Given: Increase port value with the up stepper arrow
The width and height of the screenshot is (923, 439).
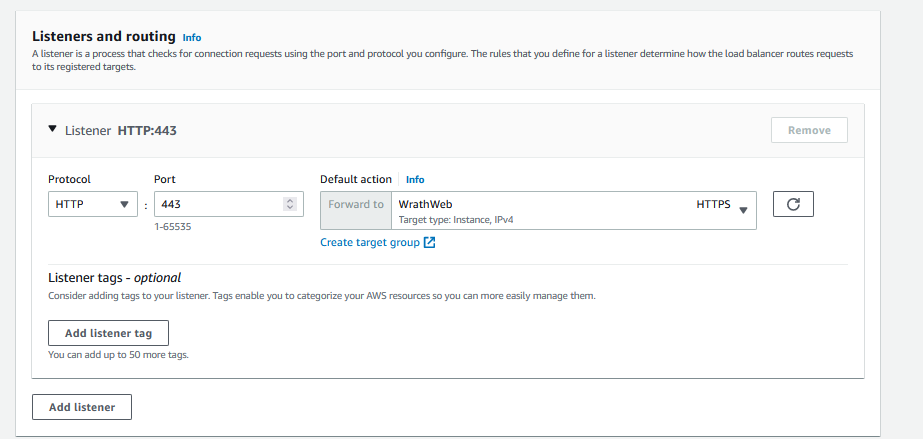Looking at the screenshot, I should [290, 200].
